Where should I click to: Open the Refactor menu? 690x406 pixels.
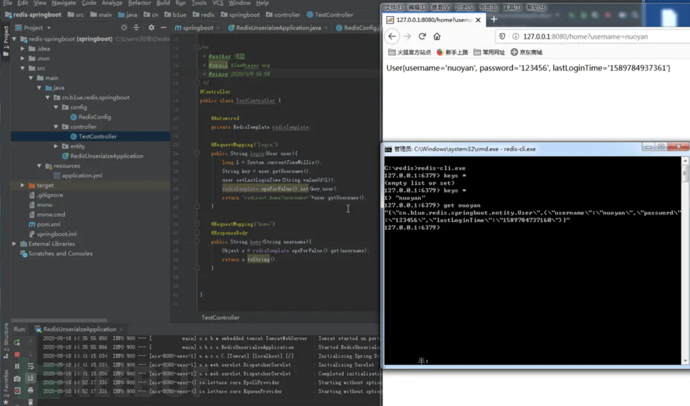coord(139,3)
